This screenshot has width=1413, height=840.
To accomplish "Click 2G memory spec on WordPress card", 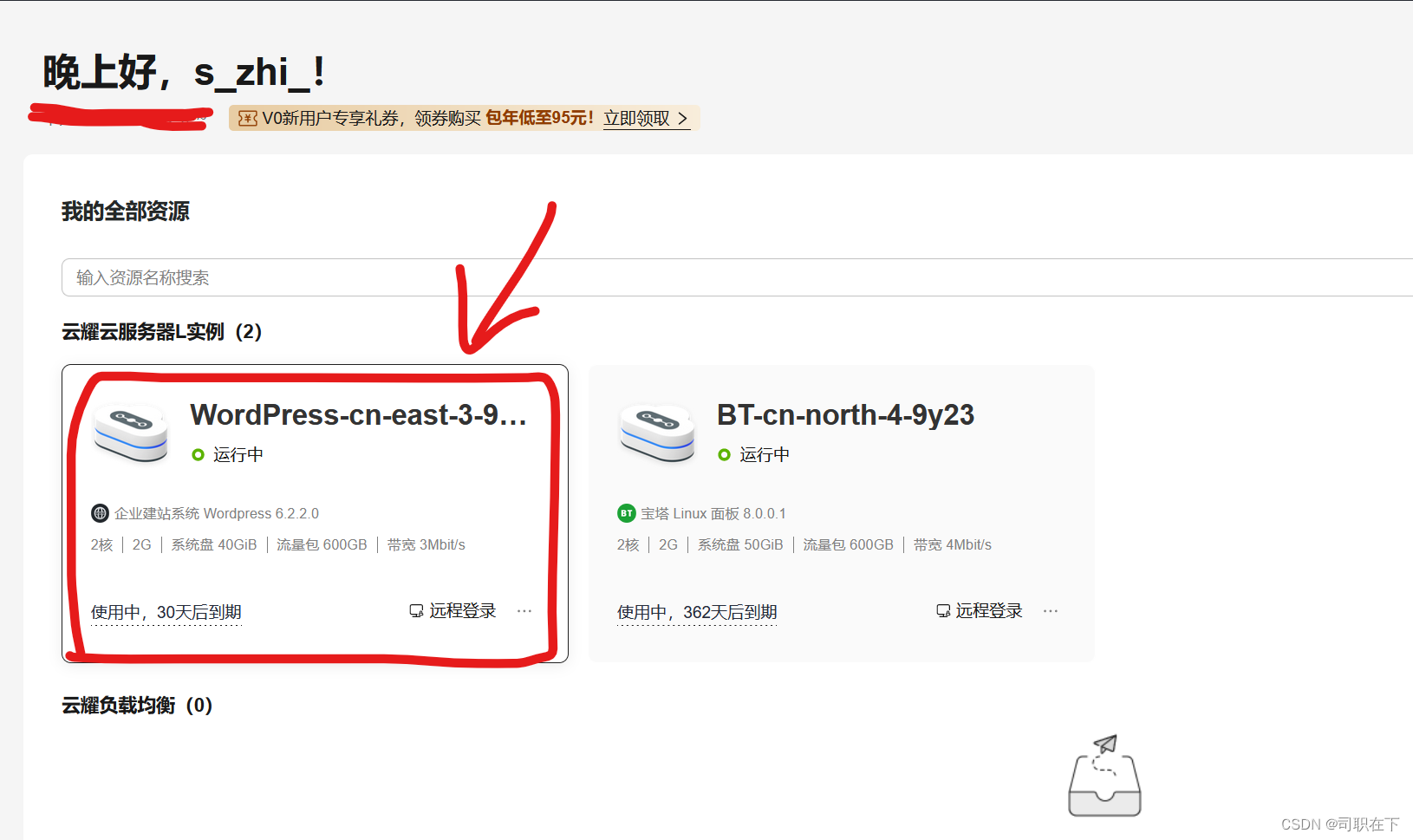I will point(142,545).
